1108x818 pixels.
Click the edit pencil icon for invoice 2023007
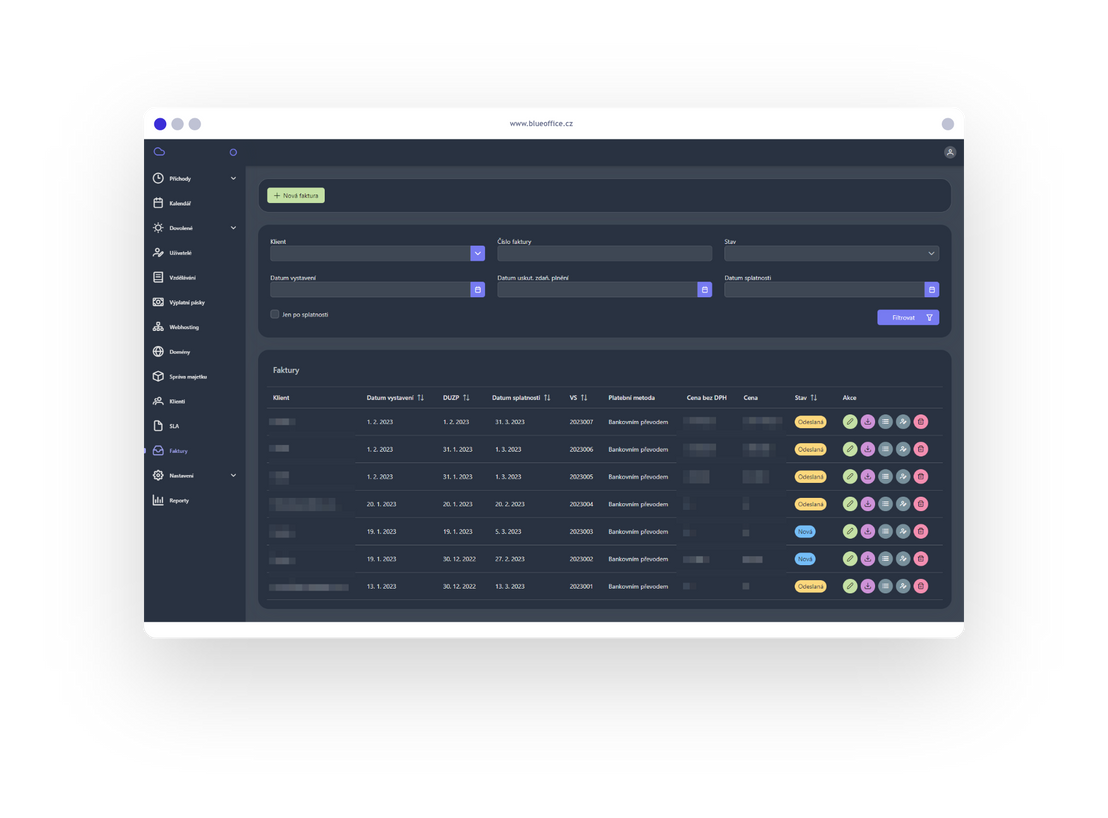850,422
